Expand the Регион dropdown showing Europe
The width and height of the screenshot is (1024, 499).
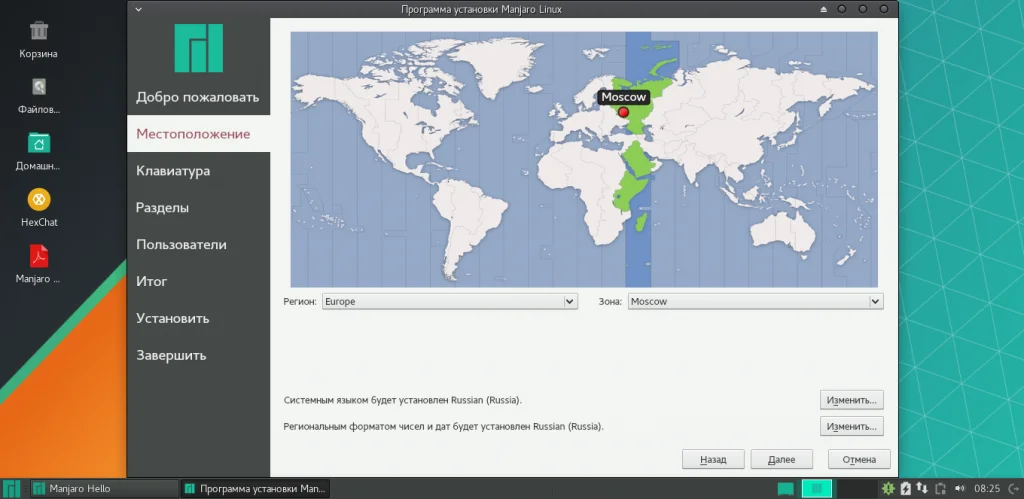(x=450, y=302)
